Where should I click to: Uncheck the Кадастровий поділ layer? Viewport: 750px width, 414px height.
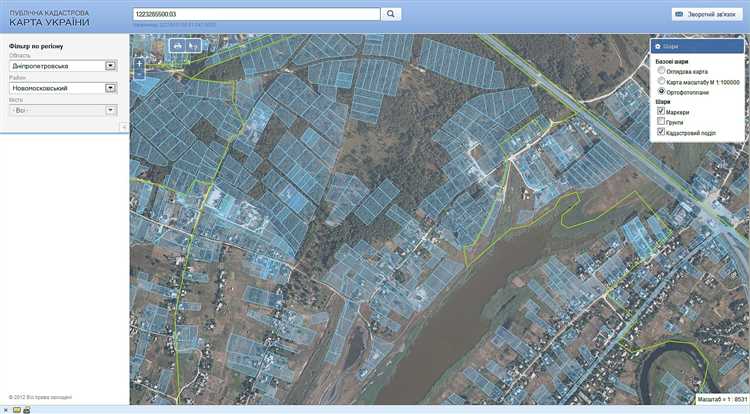tap(661, 132)
